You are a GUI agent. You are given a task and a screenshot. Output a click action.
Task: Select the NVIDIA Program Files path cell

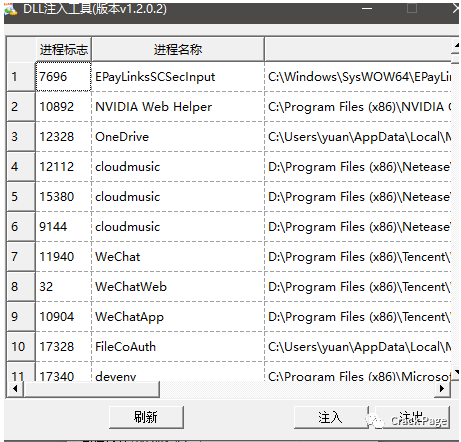pyautogui.click(x=358, y=107)
